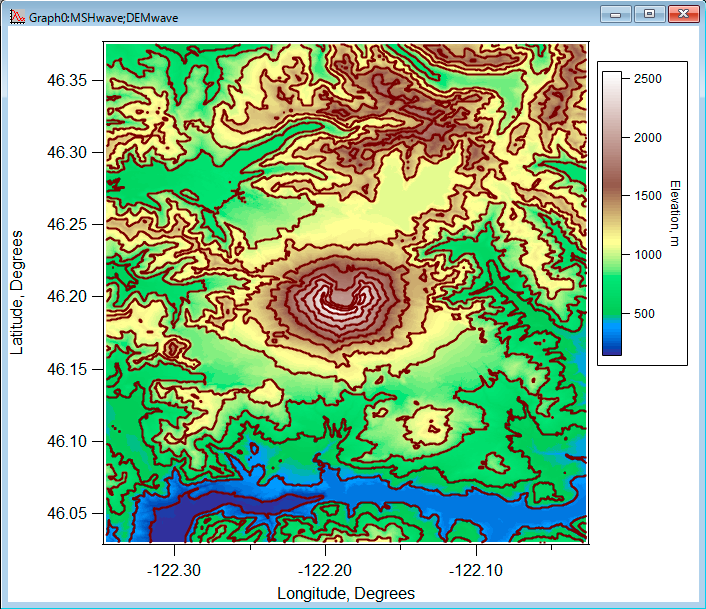This screenshot has height=609, width=706.
Task: Click the 'Elevation, m' color scale label
Action: click(x=674, y=213)
